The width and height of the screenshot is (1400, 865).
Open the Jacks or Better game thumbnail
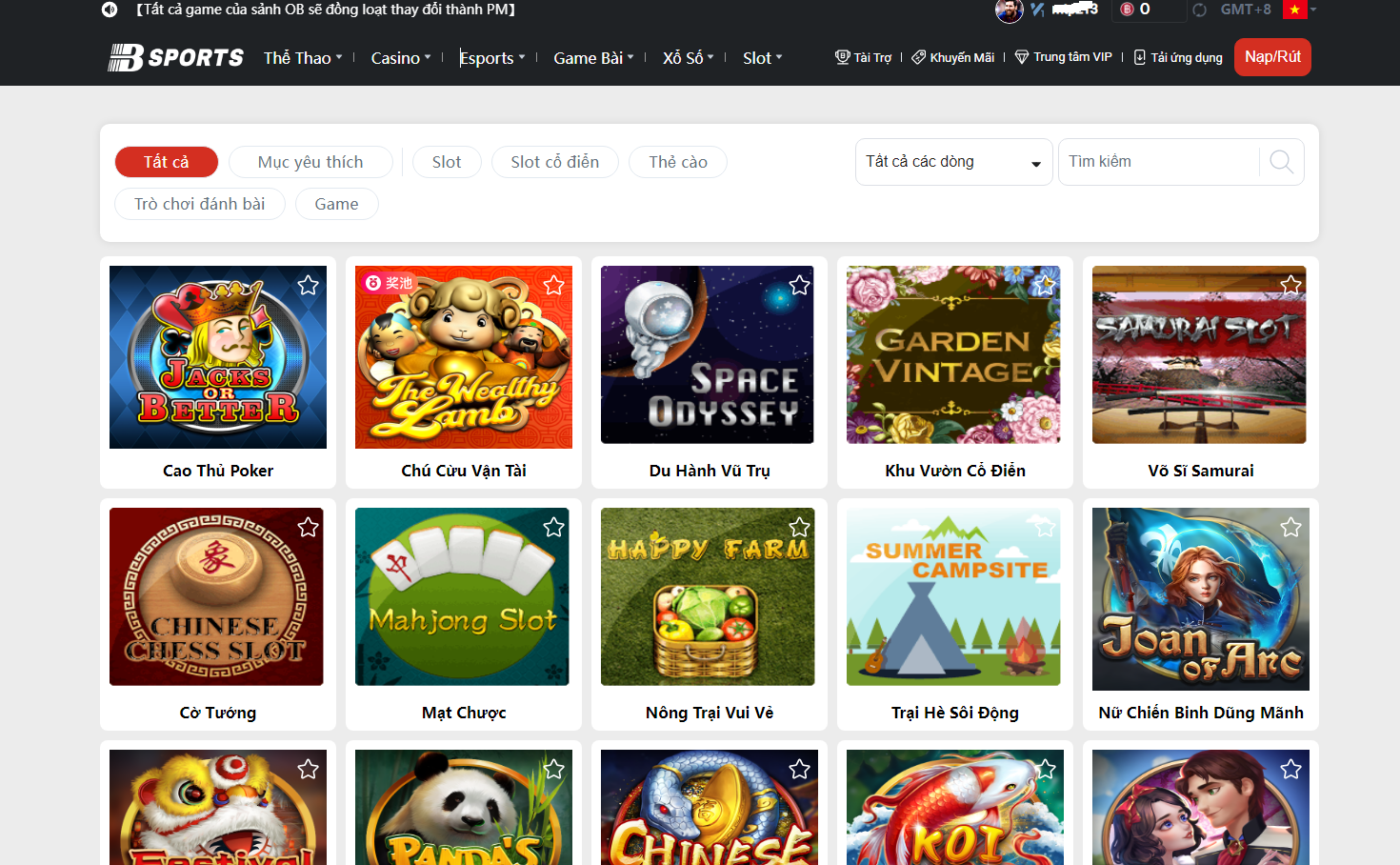tap(218, 357)
